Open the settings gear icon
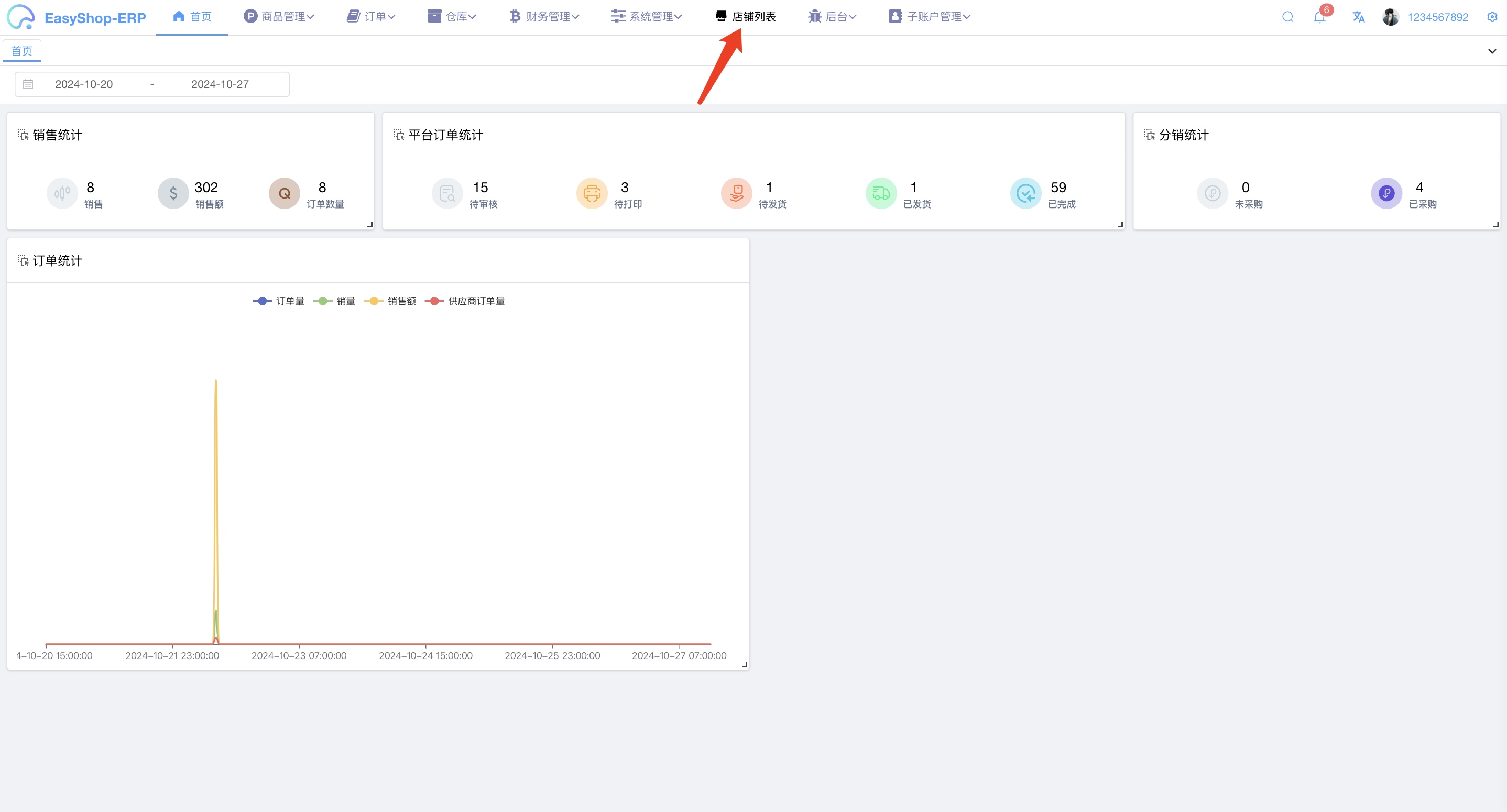Screen dimensions: 1507x812 tap(1492, 17)
